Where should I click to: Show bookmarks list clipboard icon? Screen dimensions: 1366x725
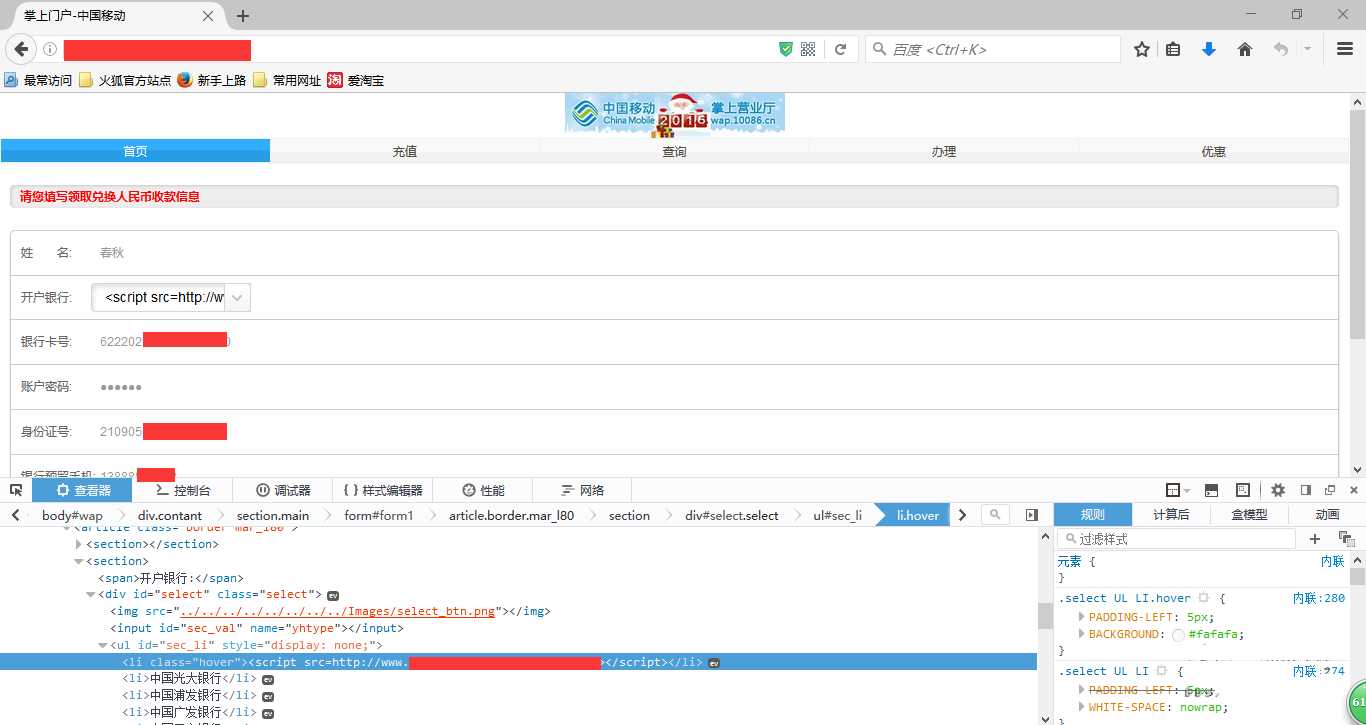tap(1174, 49)
